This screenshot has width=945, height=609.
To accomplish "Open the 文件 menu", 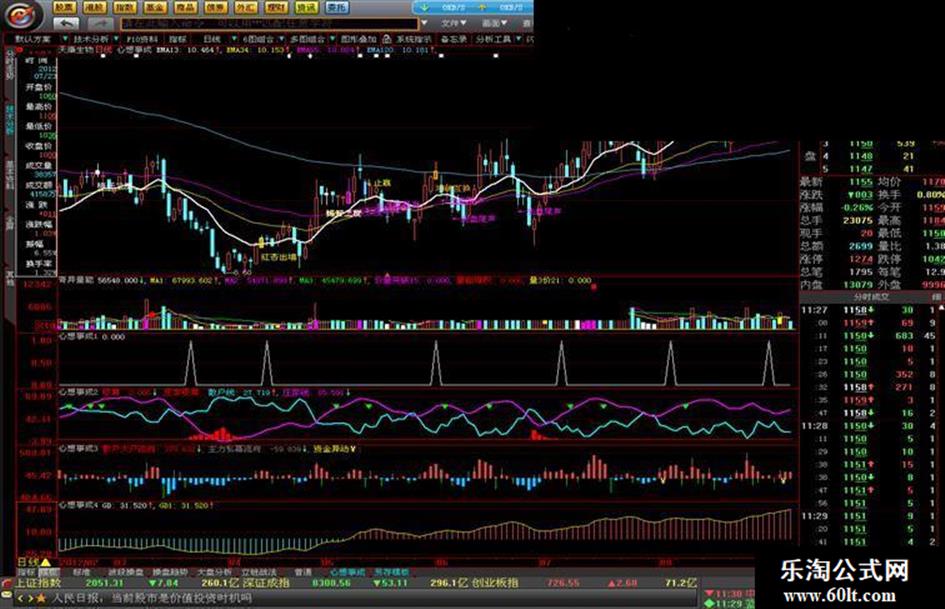I will (453, 23).
